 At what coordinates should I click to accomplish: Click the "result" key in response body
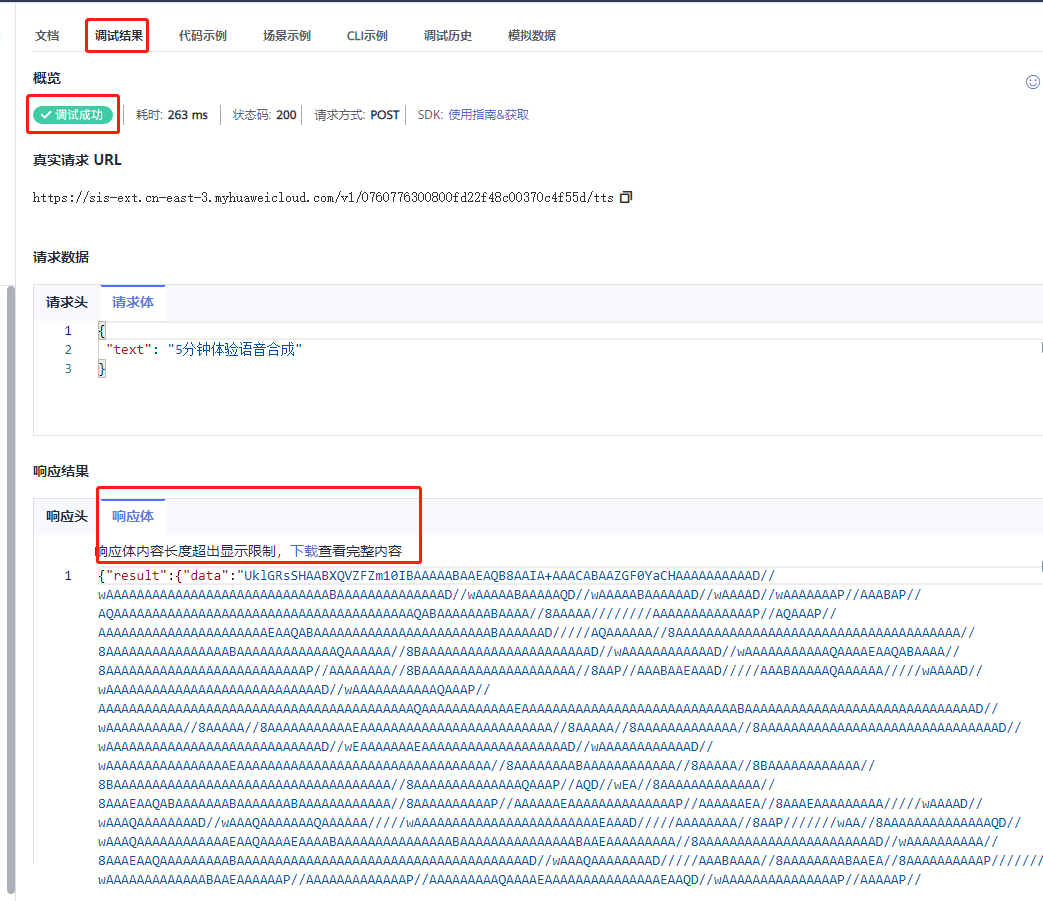click(x=136, y=575)
